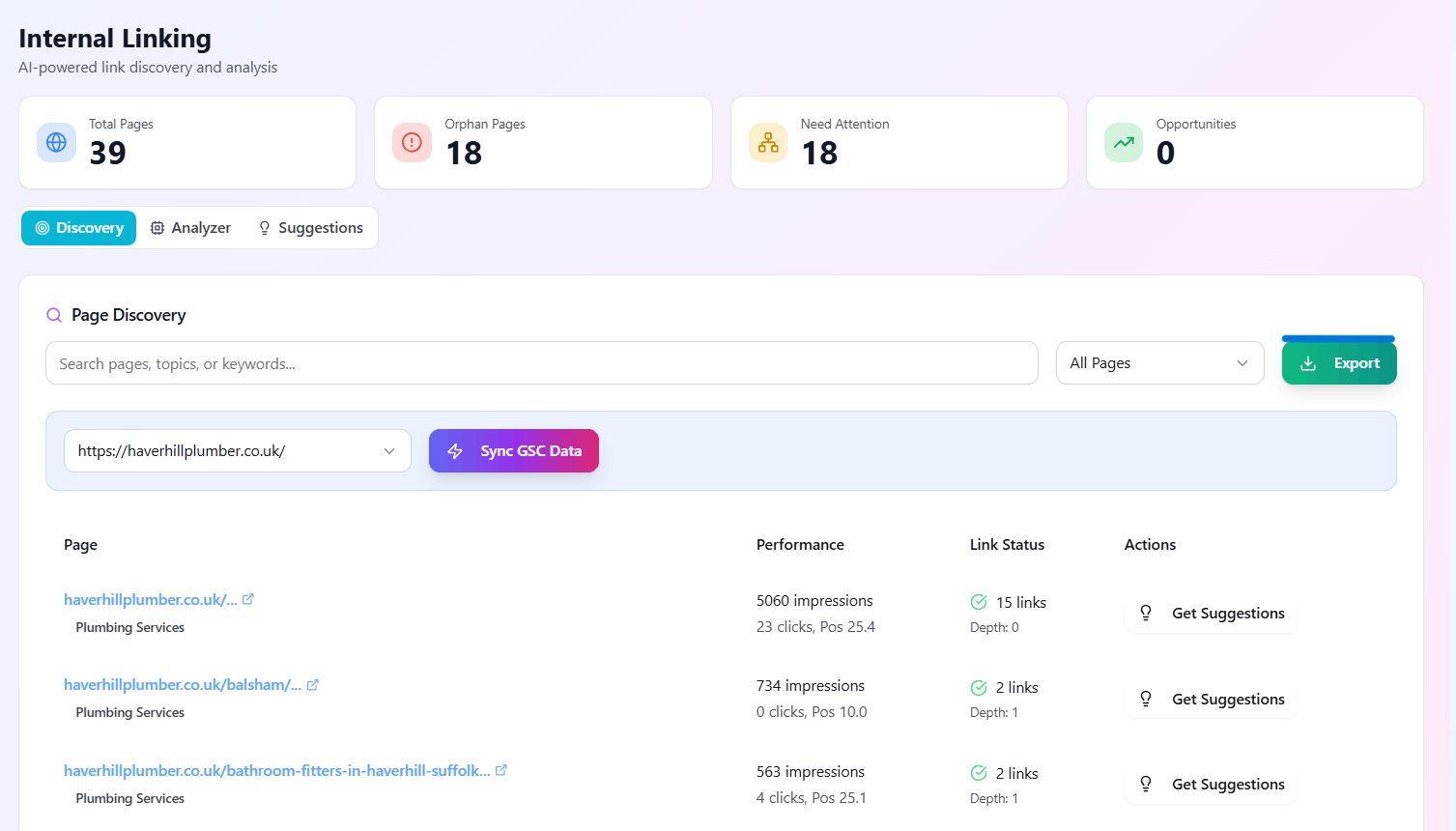Click the lightbulb icon in first Get Suggestions button

(1146, 613)
